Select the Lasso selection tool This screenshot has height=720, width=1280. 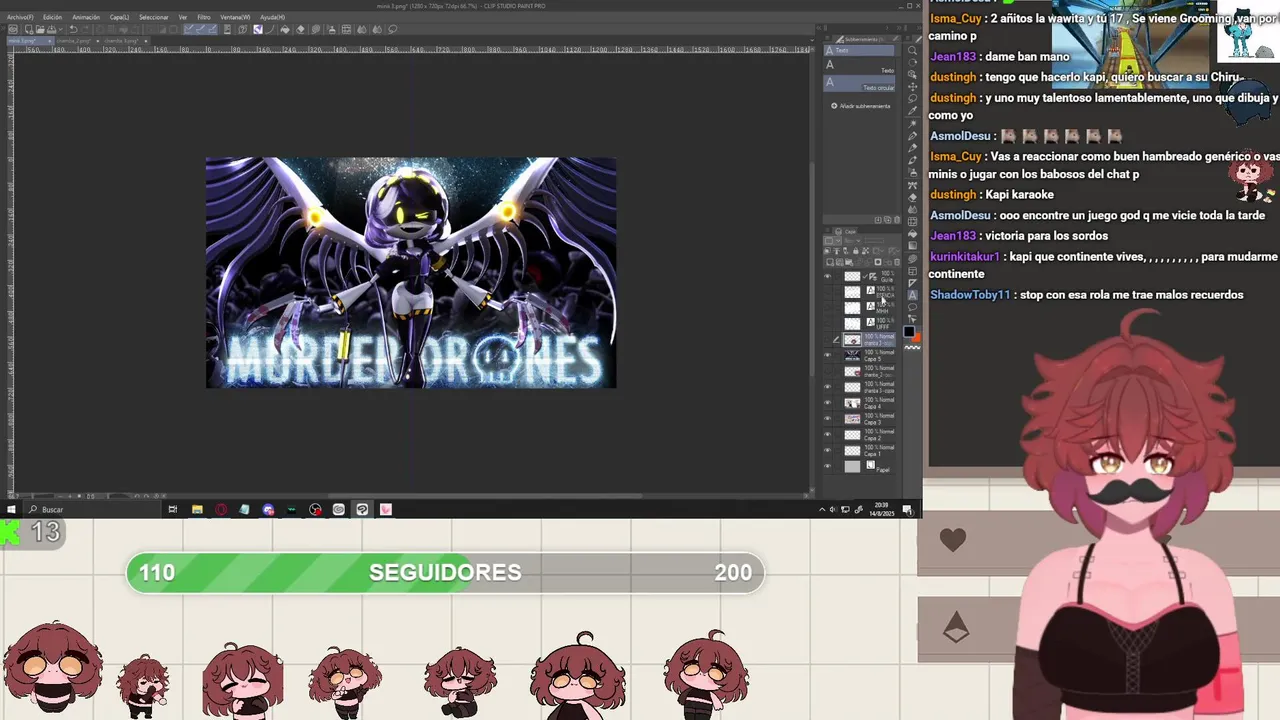coord(912,98)
